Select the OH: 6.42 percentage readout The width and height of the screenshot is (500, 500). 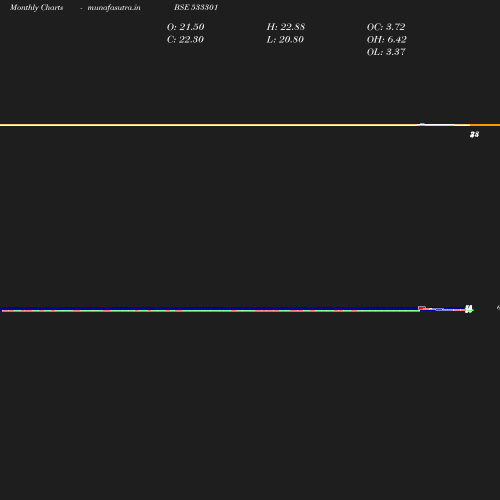(x=387, y=40)
